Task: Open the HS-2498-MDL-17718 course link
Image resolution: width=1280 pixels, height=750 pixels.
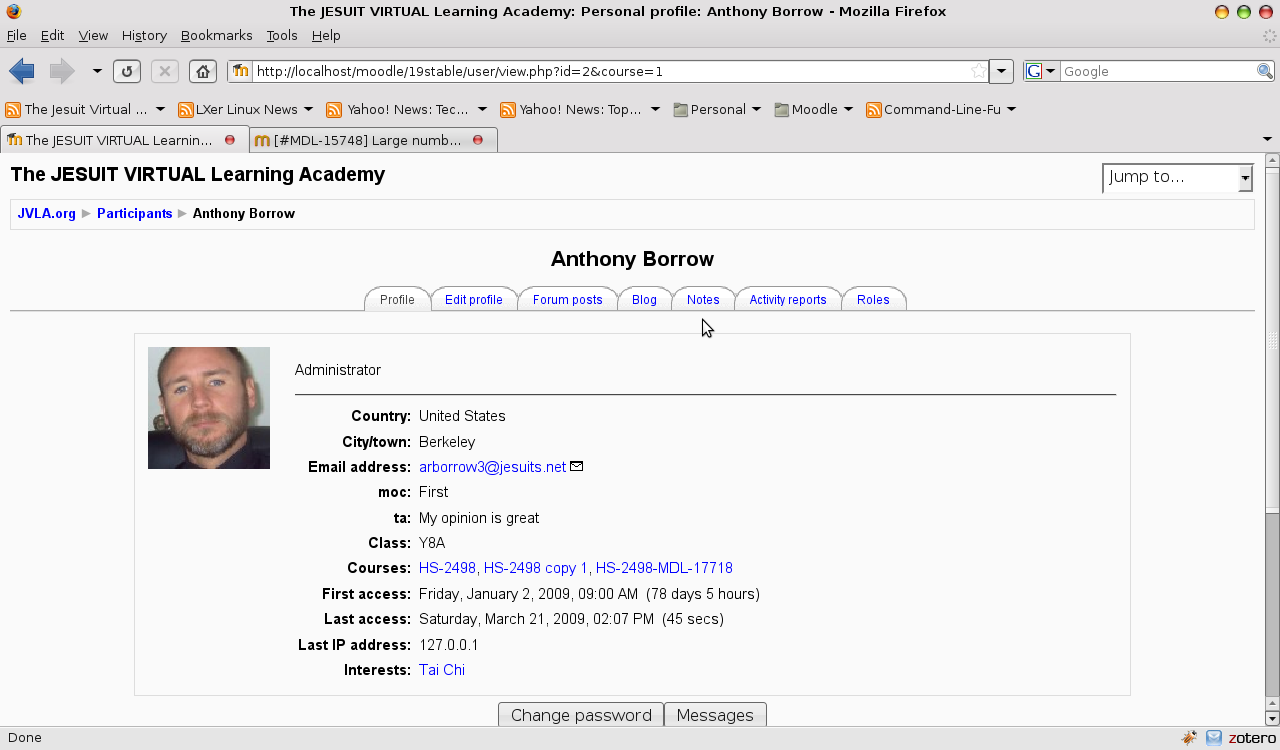Action: pos(664,568)
